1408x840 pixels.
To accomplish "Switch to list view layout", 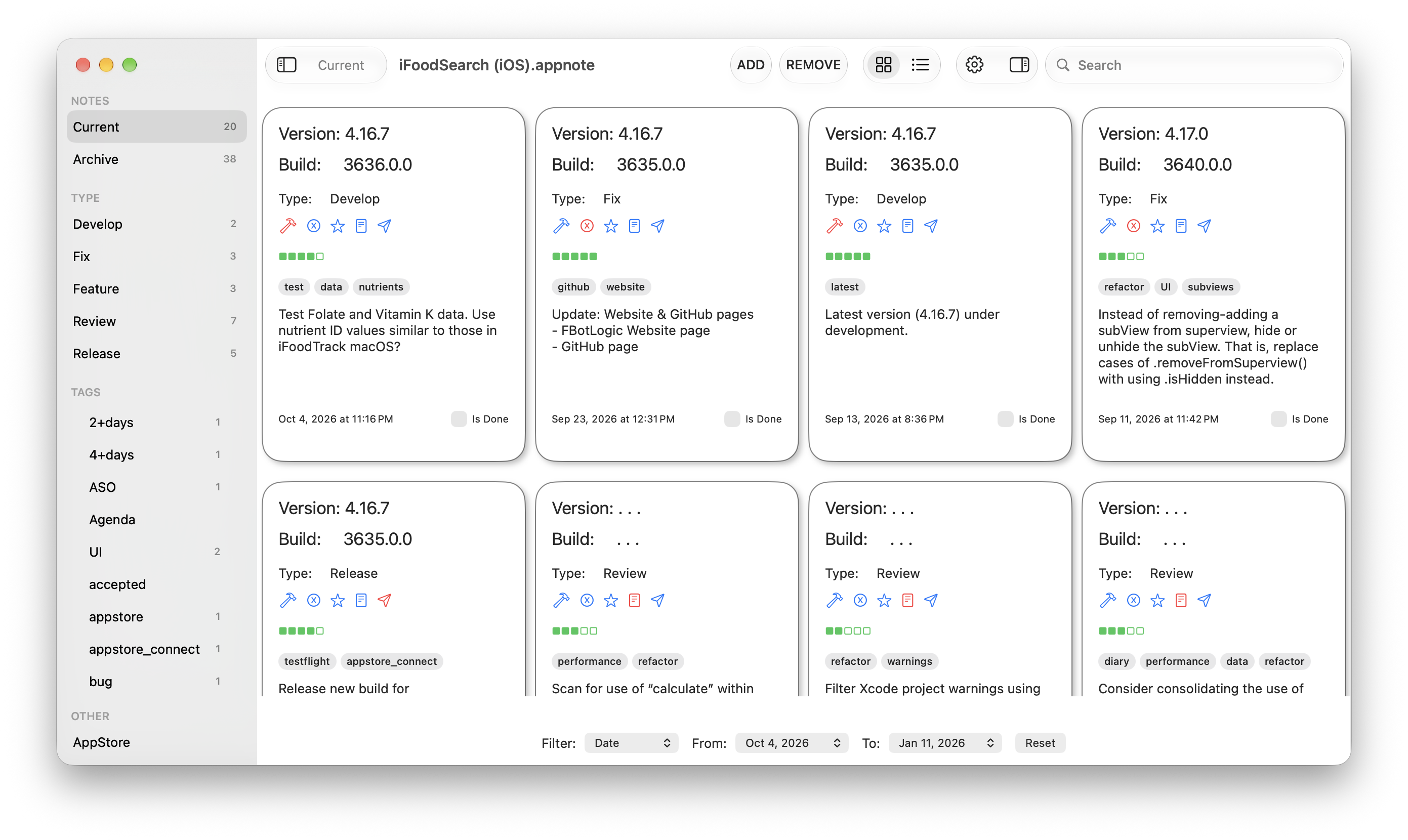I will 920,65.
